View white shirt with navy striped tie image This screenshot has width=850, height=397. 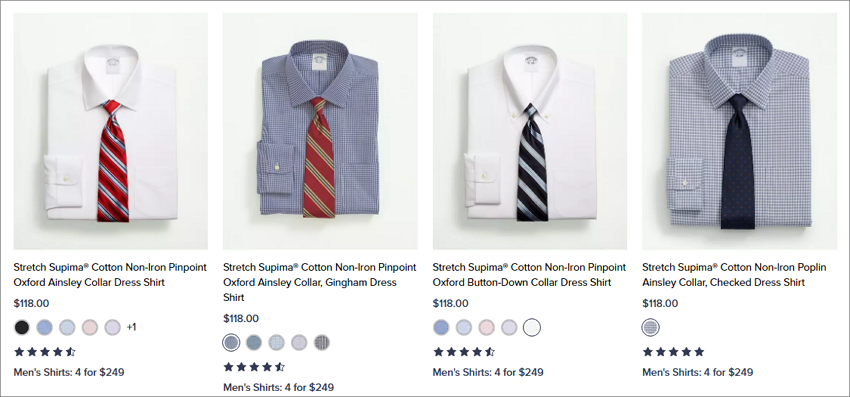click(x=530, y=131)
